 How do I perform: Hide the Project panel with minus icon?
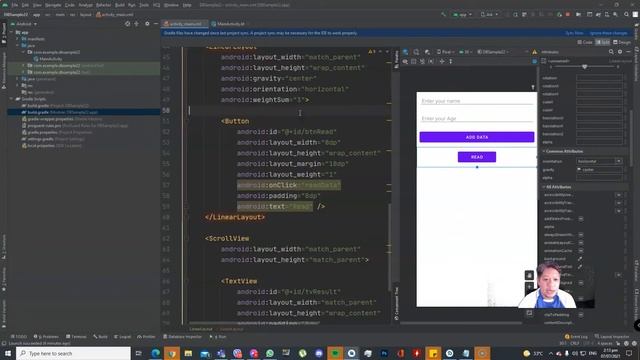click(156, 24)
